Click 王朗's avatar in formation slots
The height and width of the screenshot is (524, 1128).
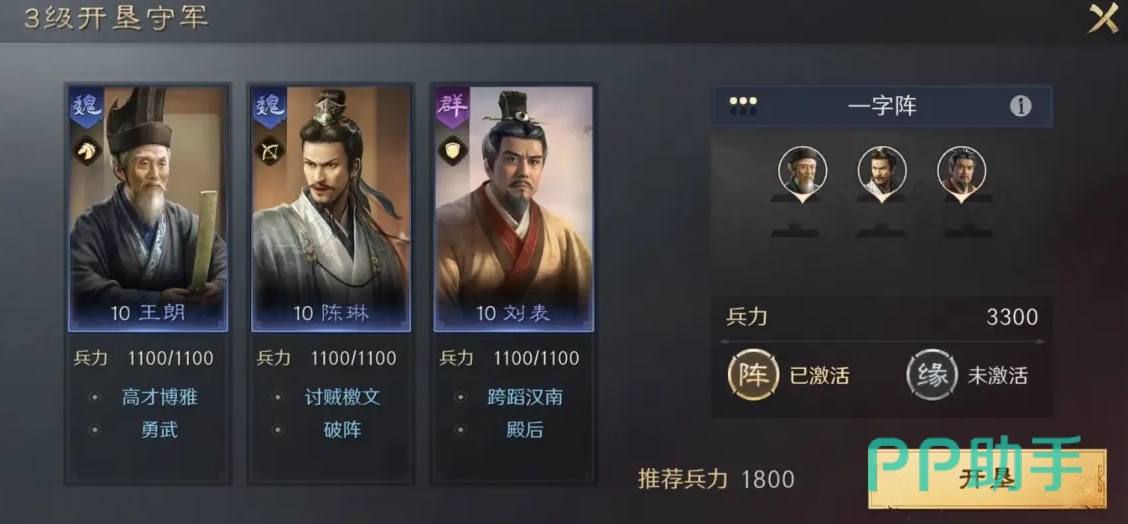[x=802, y=171]
